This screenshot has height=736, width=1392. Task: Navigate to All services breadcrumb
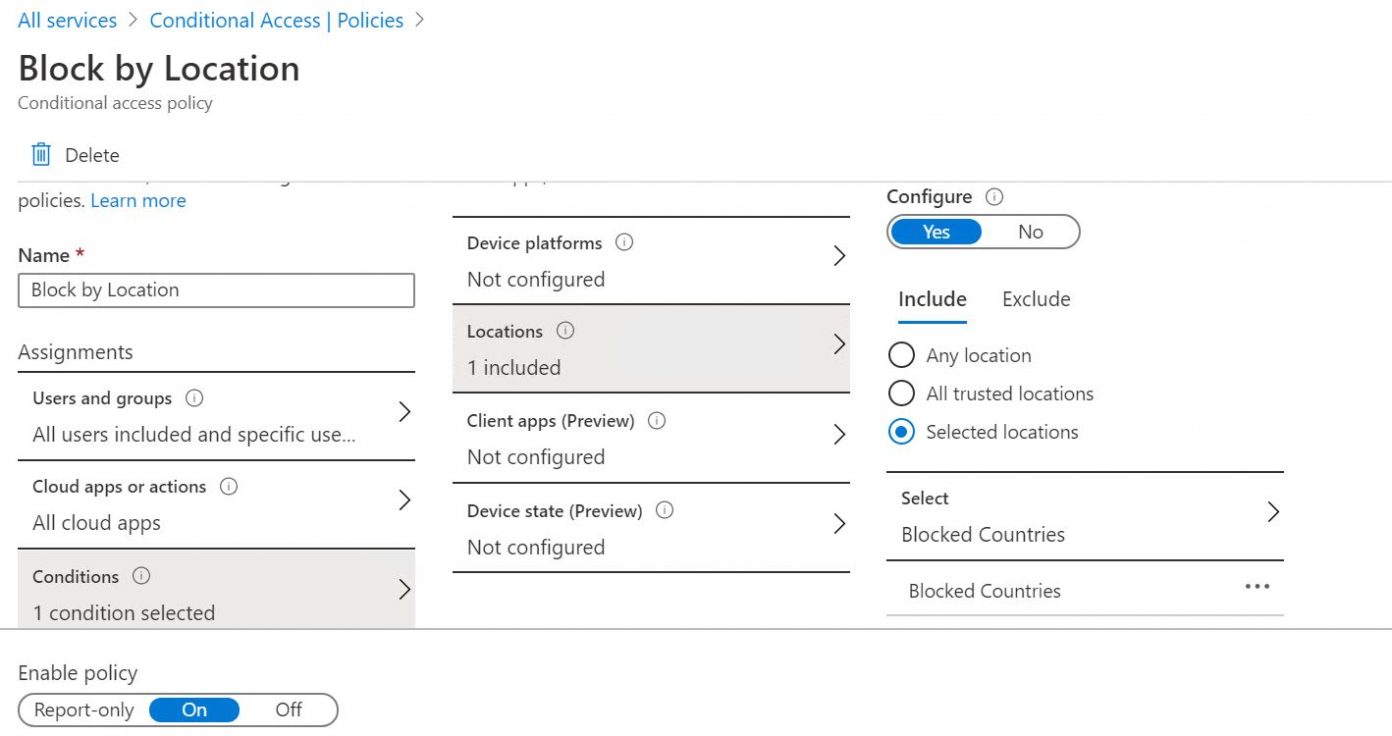(66, 19)
